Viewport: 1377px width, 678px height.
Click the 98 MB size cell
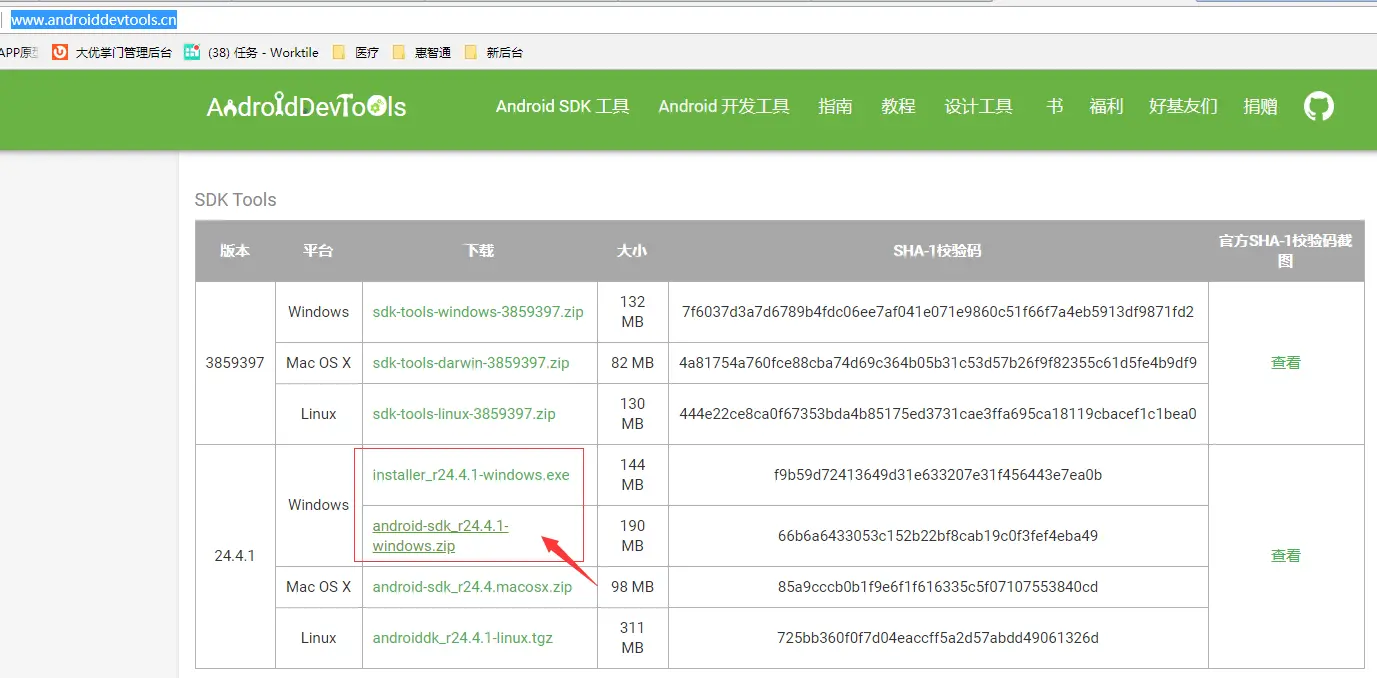point(632,587)
